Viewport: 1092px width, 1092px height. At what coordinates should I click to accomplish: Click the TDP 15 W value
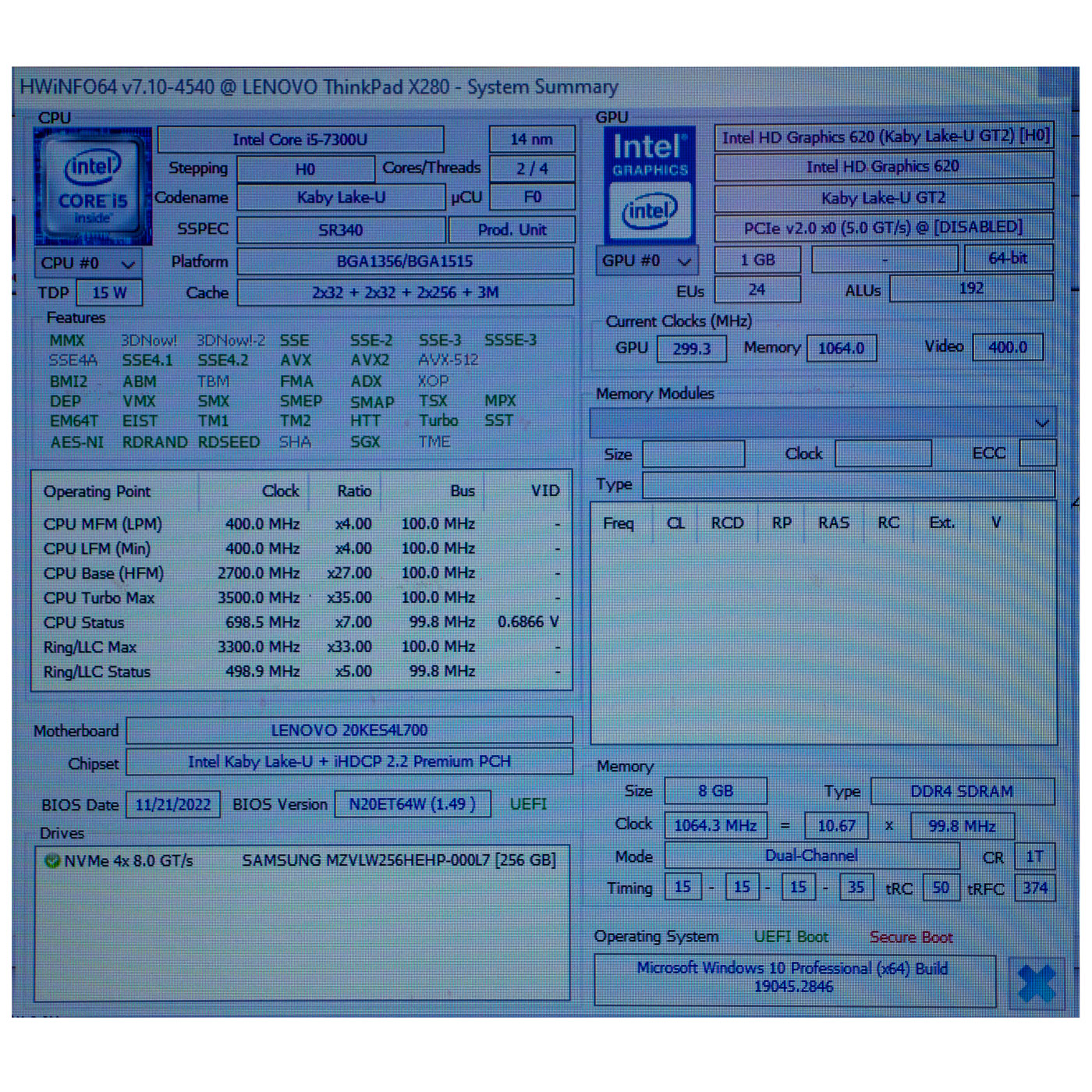[109, 293]
